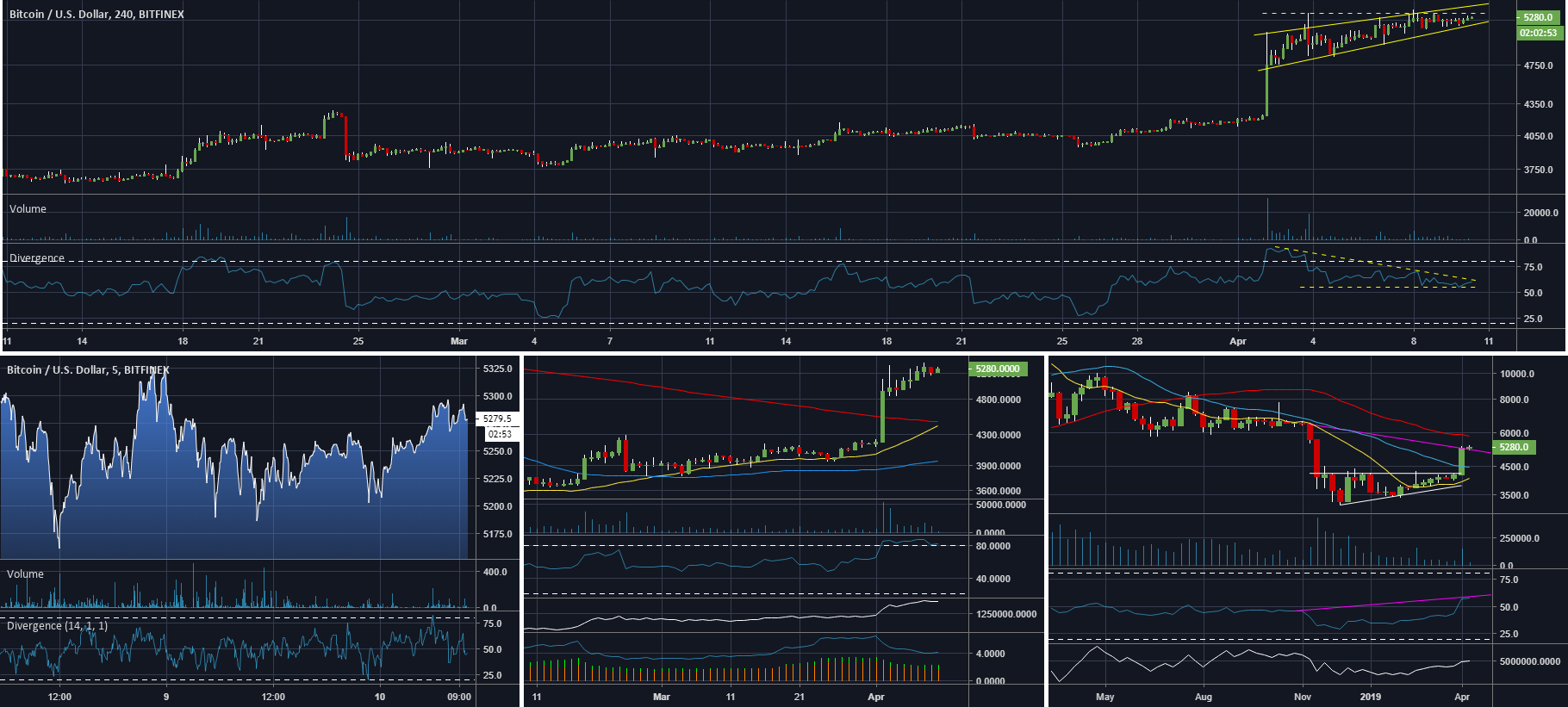Click the green 5280.0 price tag on 240 chart

point(1538,17)
